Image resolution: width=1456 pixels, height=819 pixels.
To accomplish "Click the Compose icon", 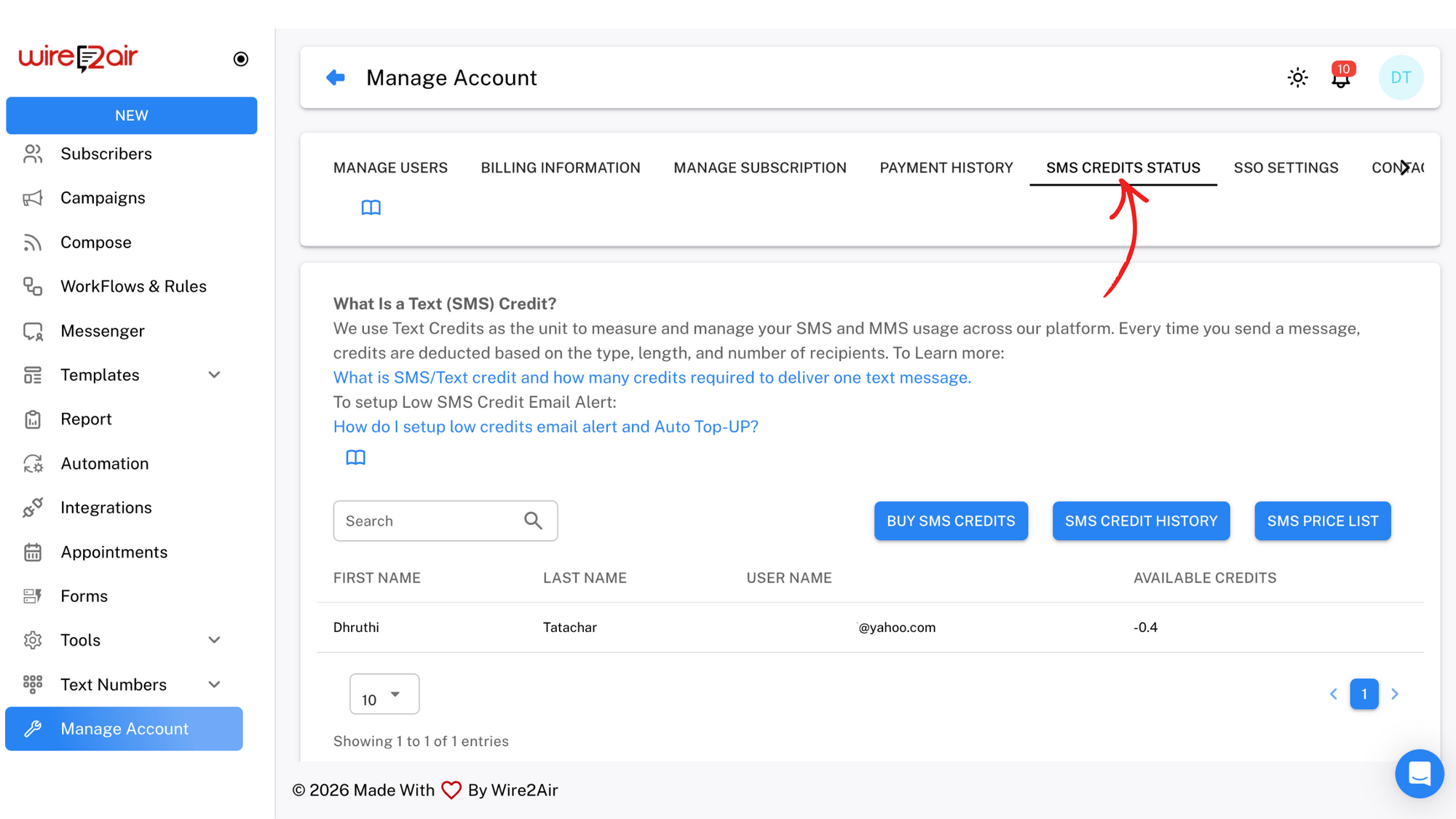I will click(x=32, y=242).
